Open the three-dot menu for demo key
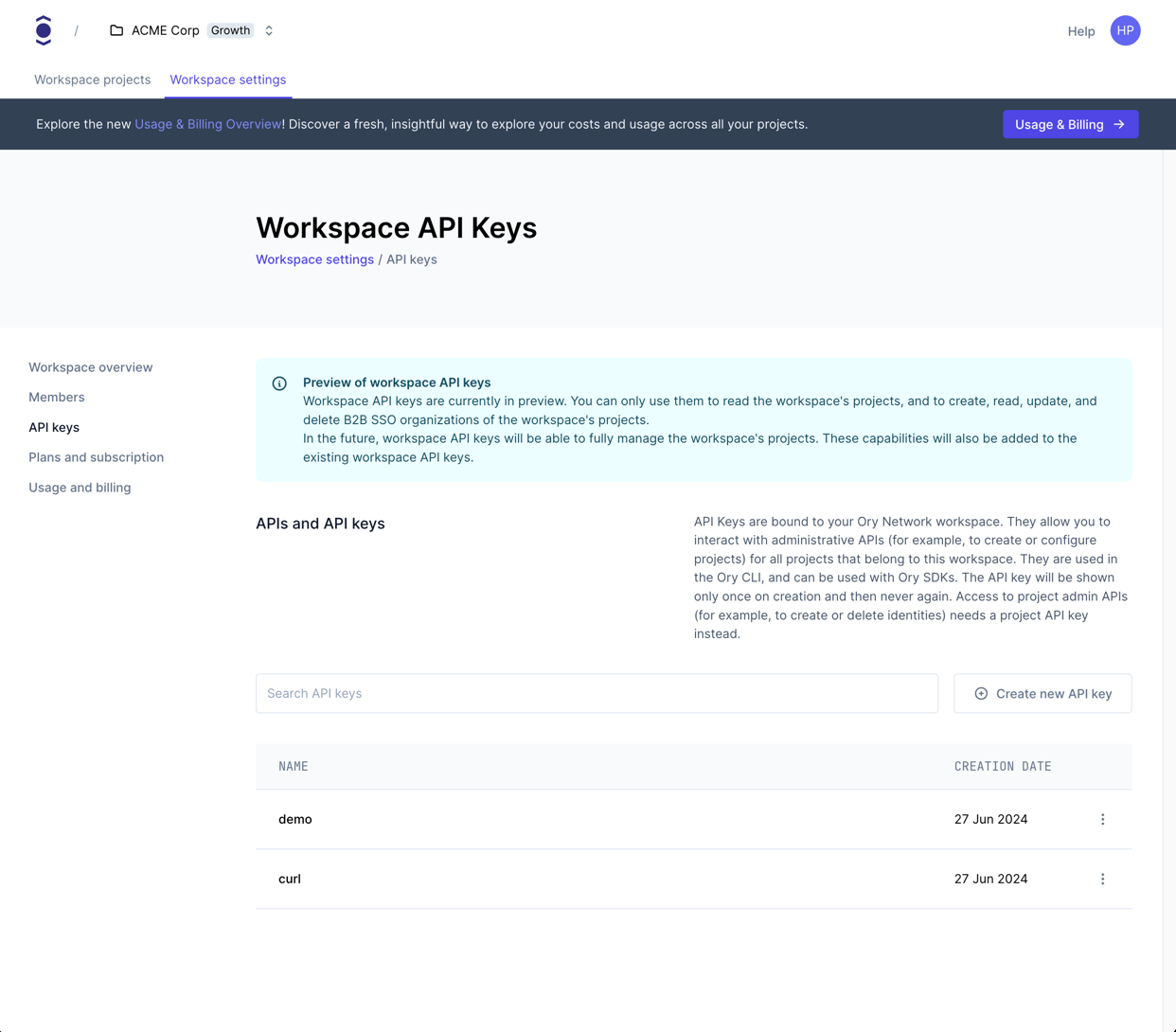Image resolution: width=1176 pixels, height=1032 pixels. (x=1102, y=819)
